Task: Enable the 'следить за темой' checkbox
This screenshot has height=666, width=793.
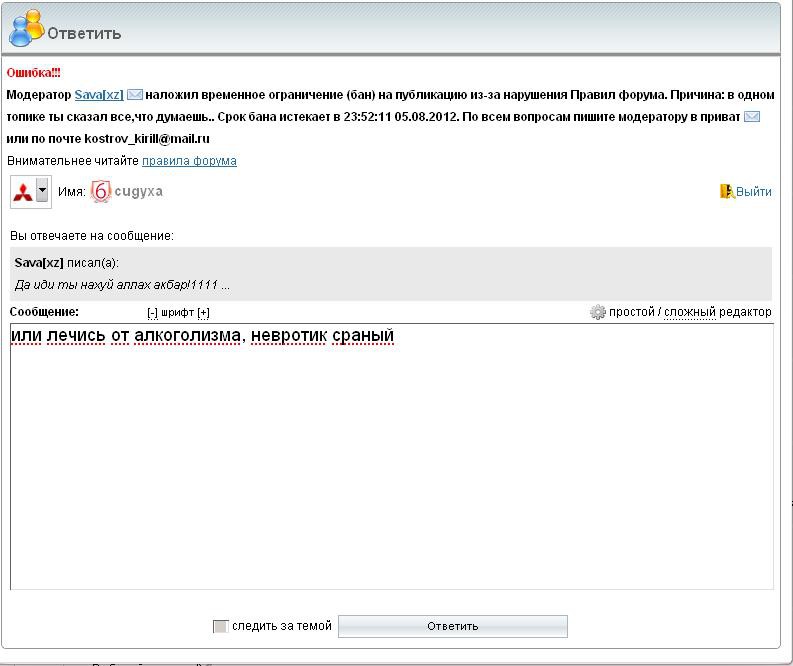Action: coord(220,626)
